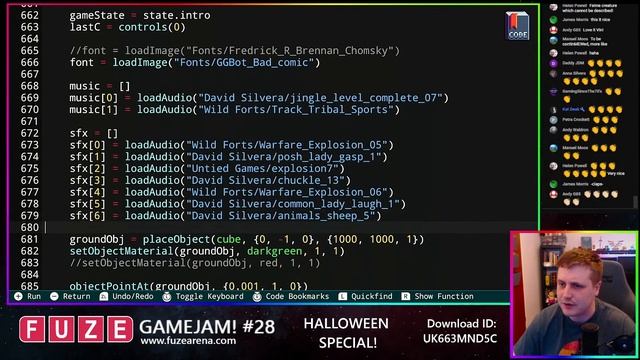This screenshot has height=360, width=640.
Task: Click "Warfare_Explosion_06" audio path
Action: point(320,192)
